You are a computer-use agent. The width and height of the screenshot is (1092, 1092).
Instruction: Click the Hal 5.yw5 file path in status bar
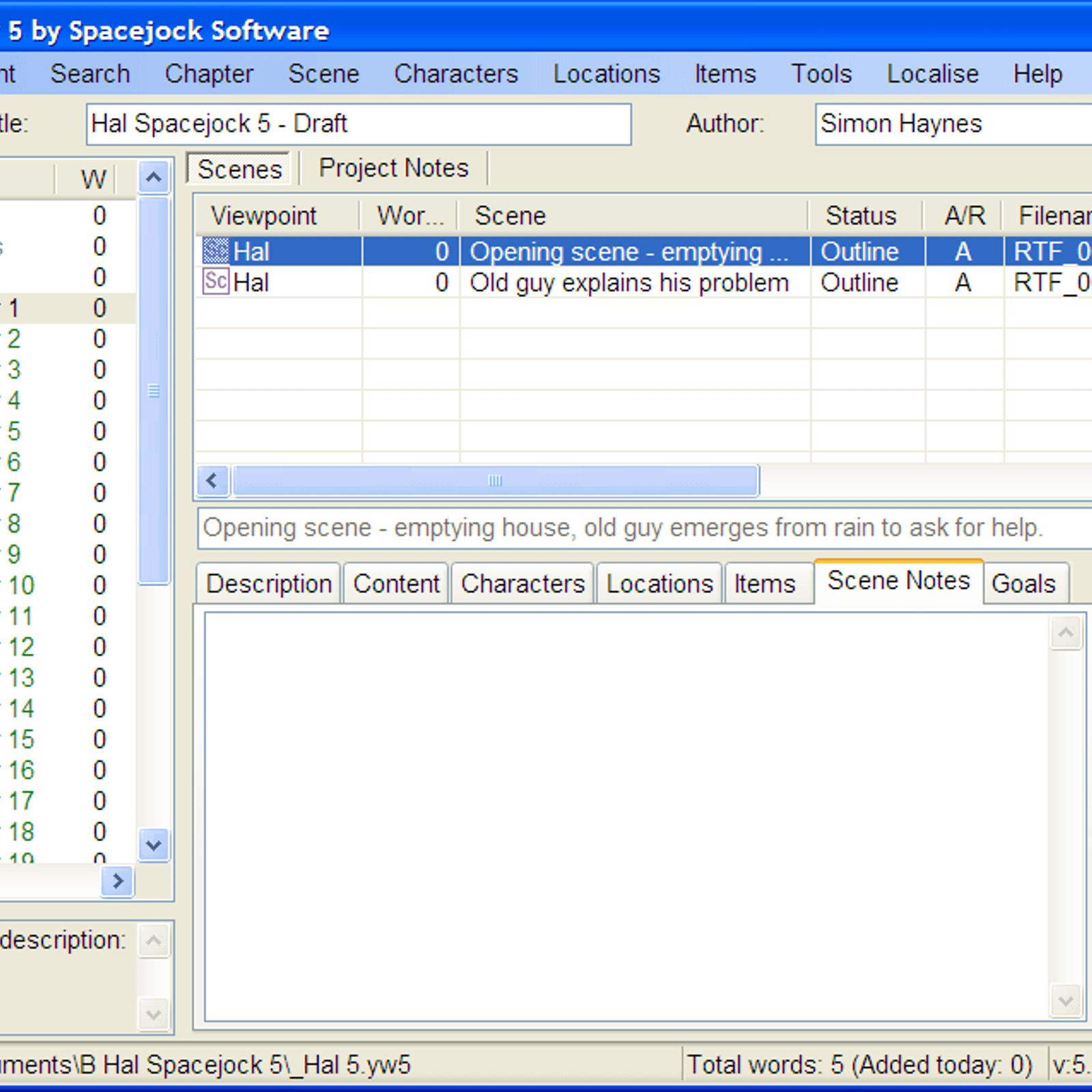(205, 1065)
